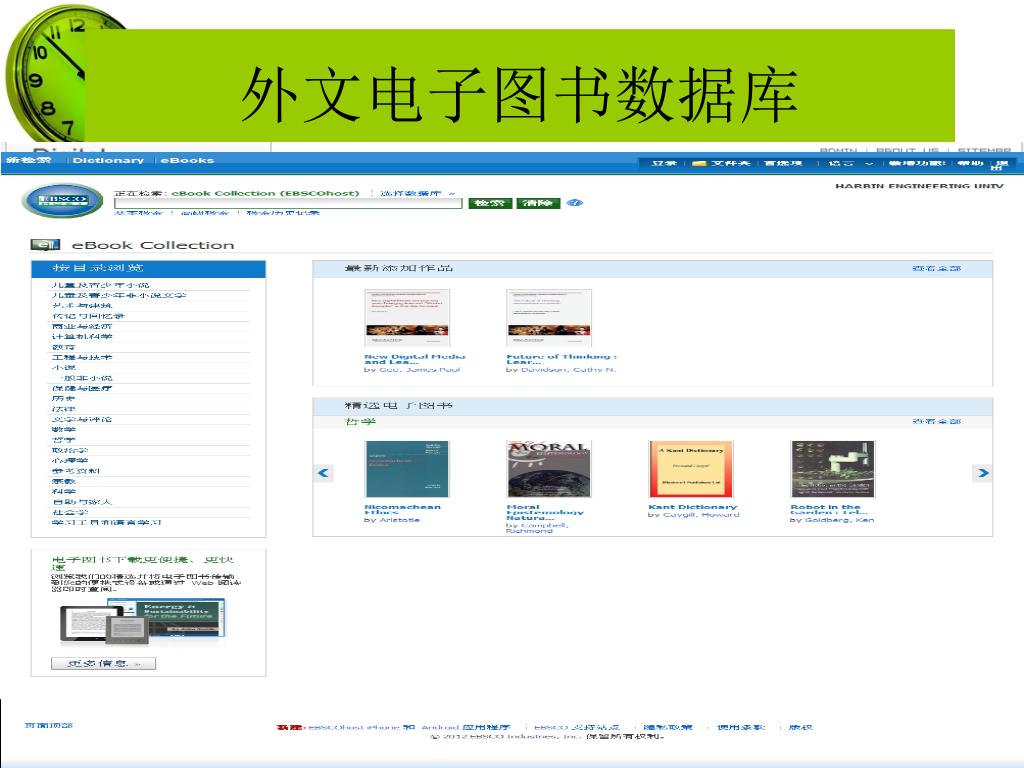Click the Future of Thinking title link

(562, 359)
